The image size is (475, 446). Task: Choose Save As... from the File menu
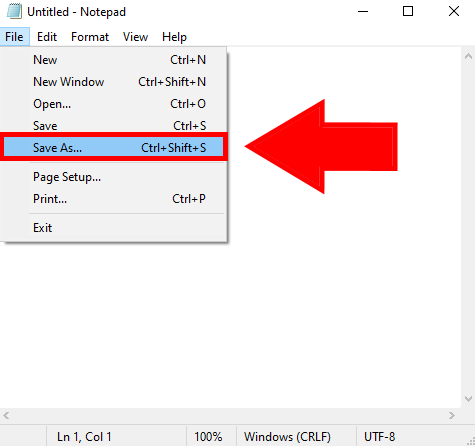coord(113,147)
